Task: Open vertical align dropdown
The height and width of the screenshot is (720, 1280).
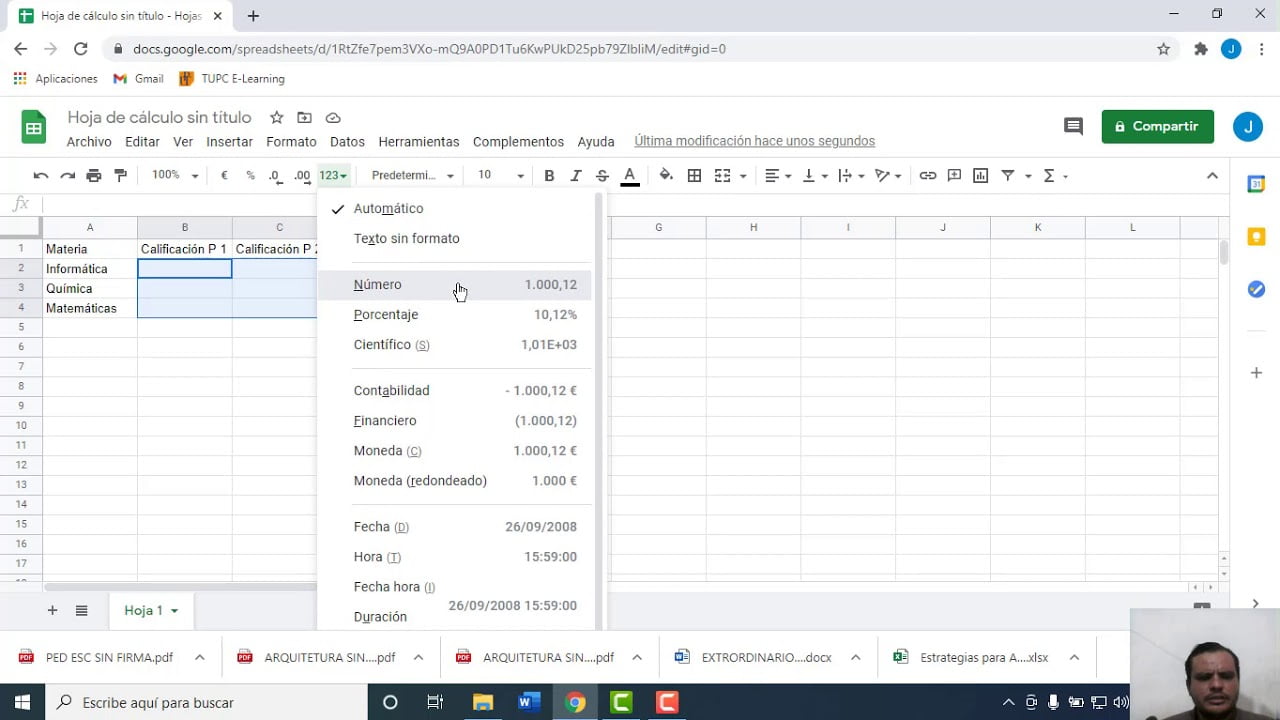Action: pos(815,175)
